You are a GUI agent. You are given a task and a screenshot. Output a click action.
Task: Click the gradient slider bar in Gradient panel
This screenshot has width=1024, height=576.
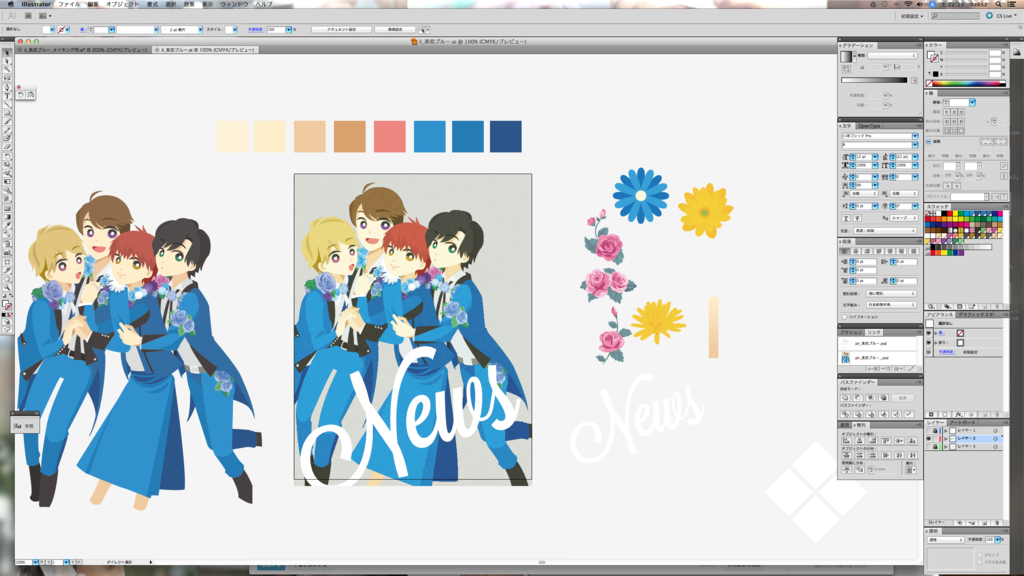pos(874,80)
